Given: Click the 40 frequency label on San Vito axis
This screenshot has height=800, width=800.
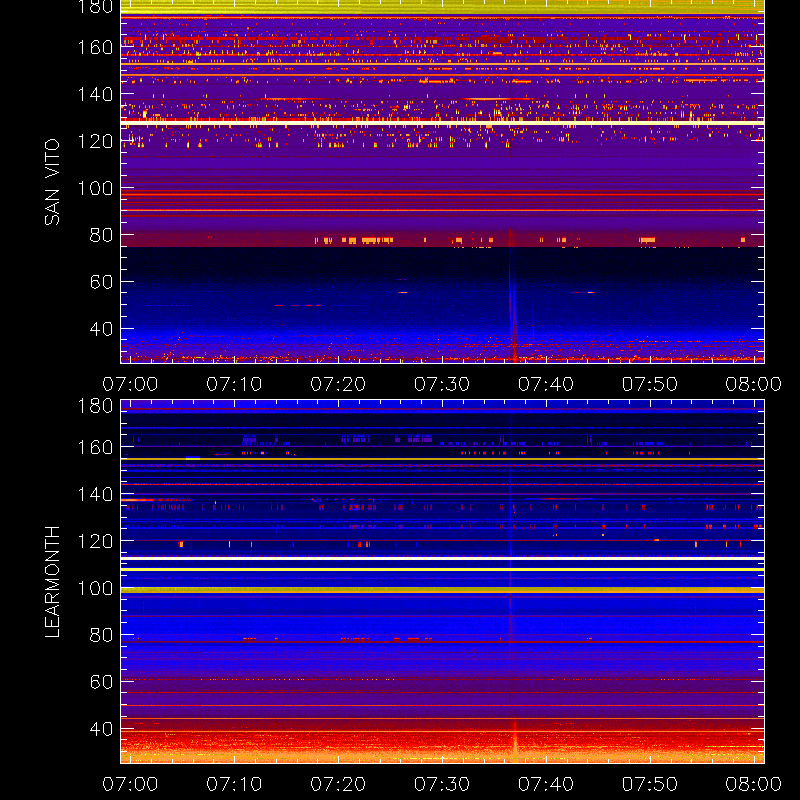Looking at the screenshot, I should [x=101, y=329].
